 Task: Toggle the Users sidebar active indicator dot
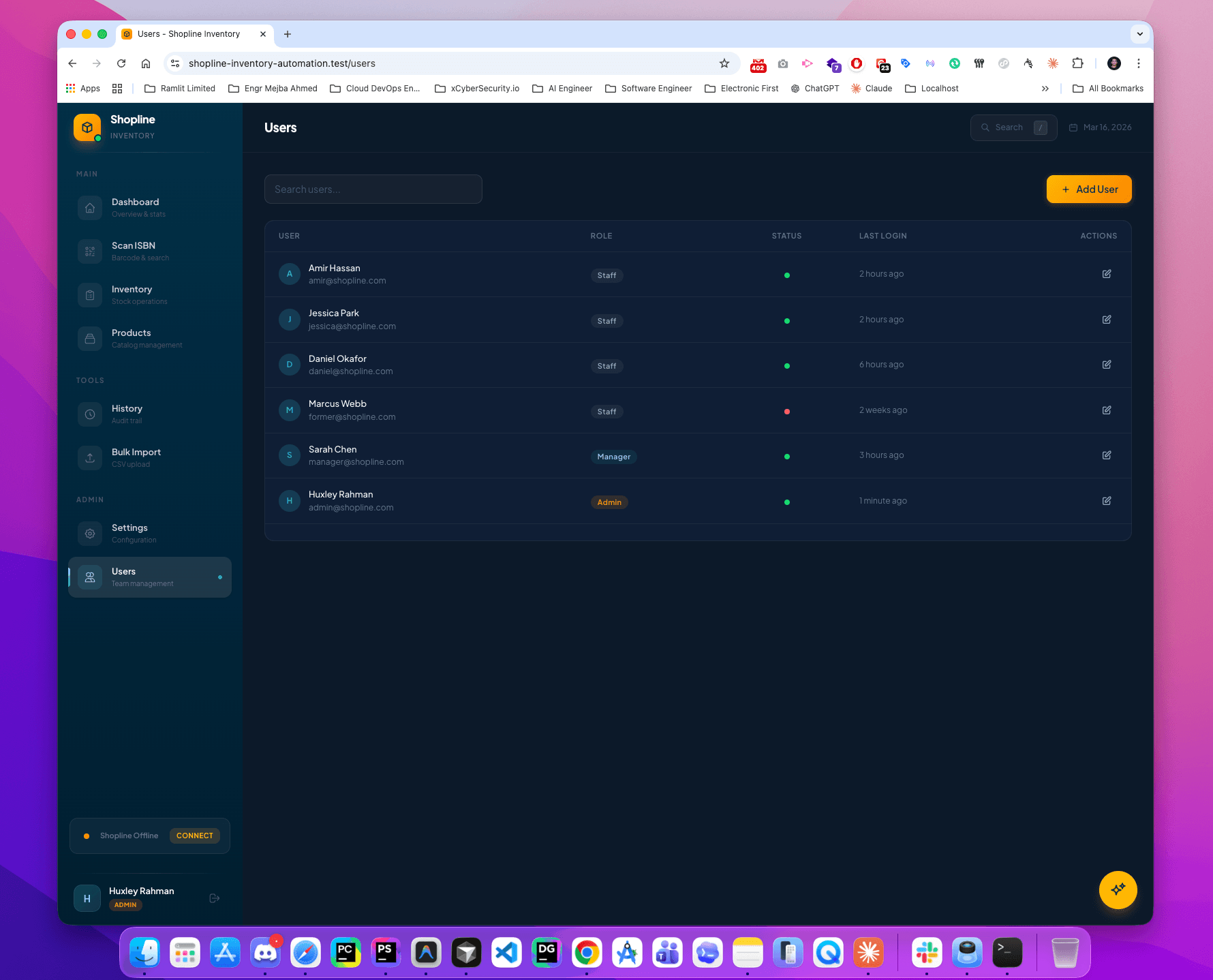tap(221, 577)
